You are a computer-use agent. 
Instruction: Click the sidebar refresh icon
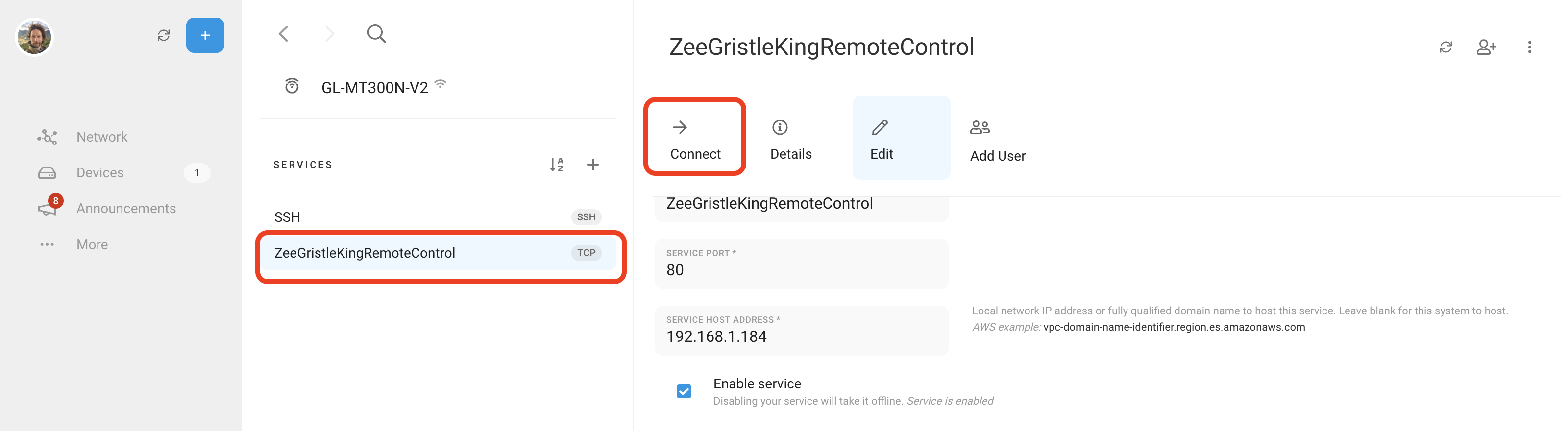pyautogui.click(x=163, y=35)
